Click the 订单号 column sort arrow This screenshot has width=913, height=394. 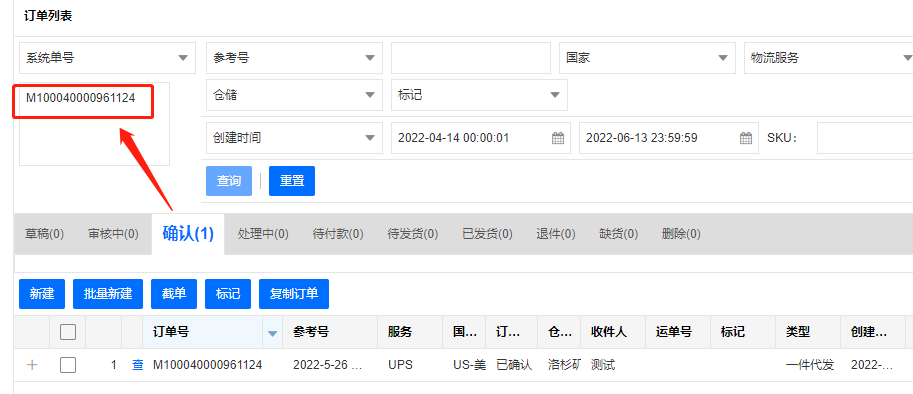click(x=272, y=333)
